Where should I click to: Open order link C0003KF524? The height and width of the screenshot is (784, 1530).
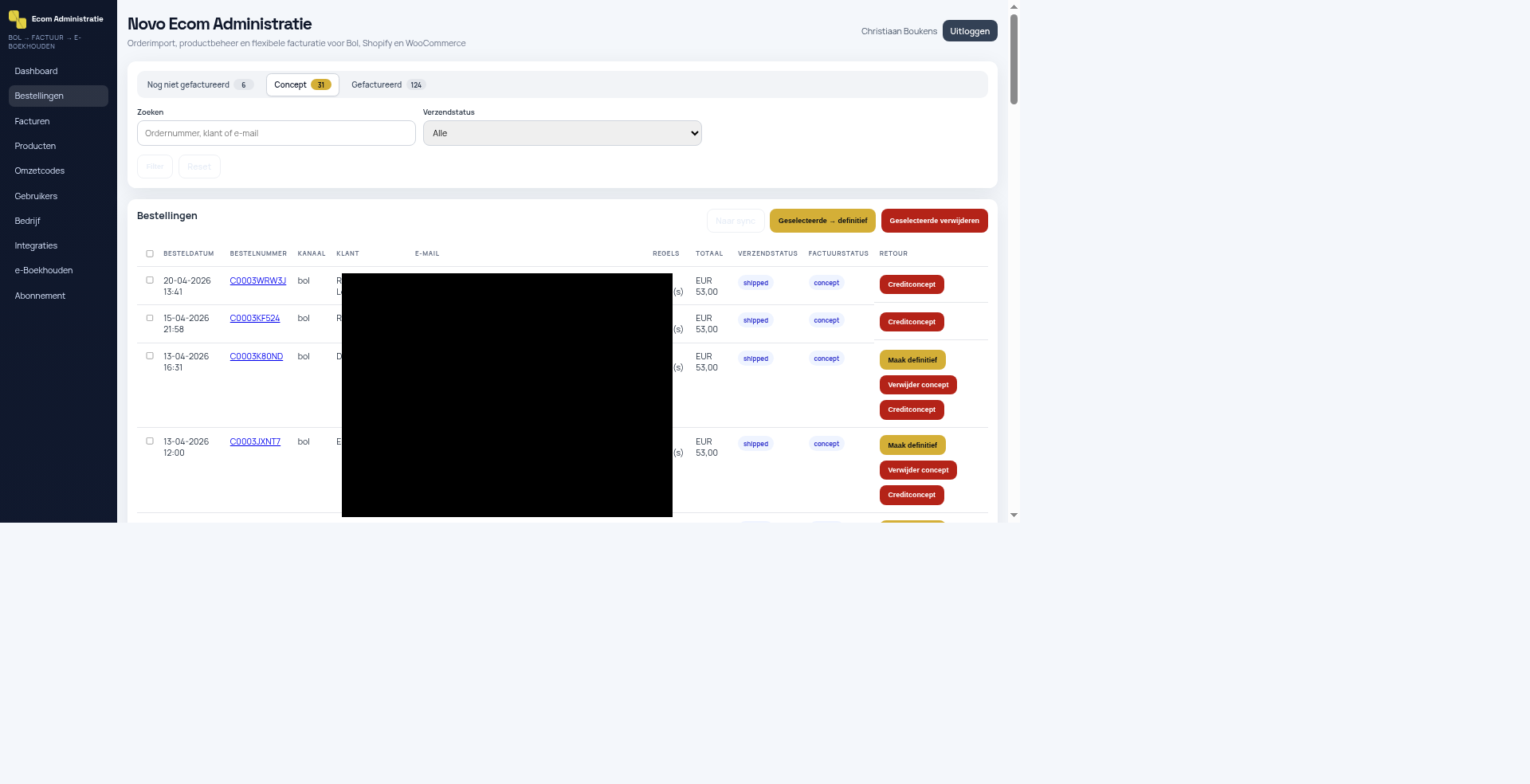[x=255, y=318]
